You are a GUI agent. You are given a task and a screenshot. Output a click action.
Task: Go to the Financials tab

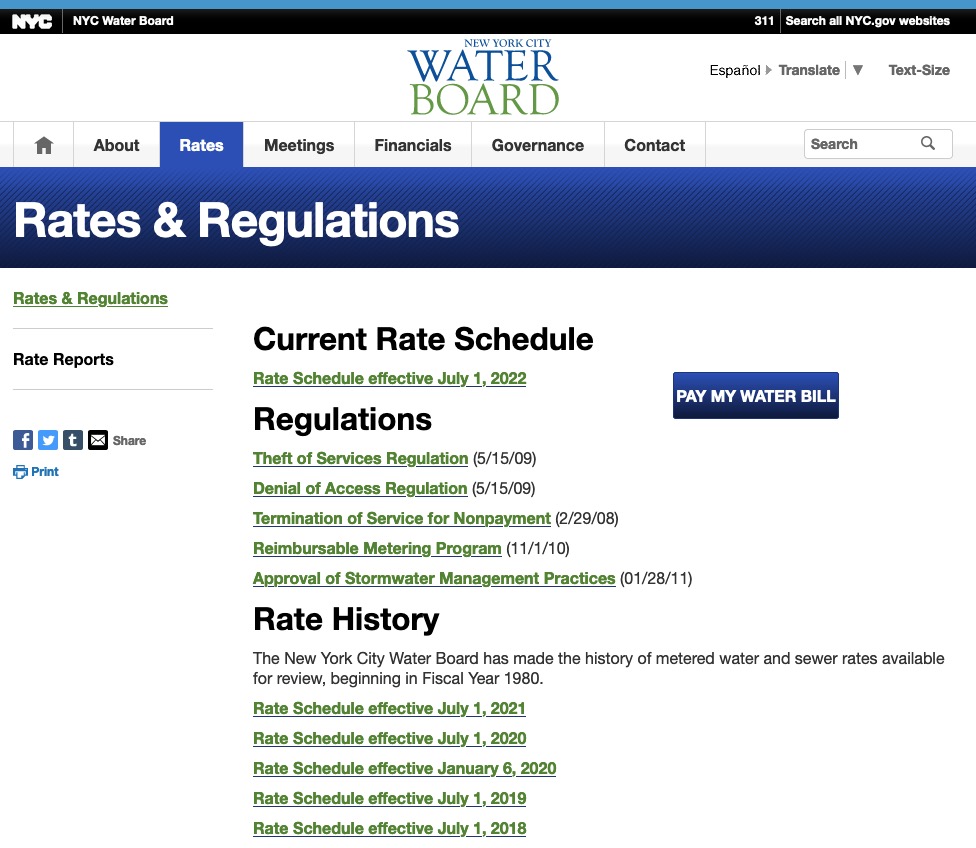pos(413,145)
